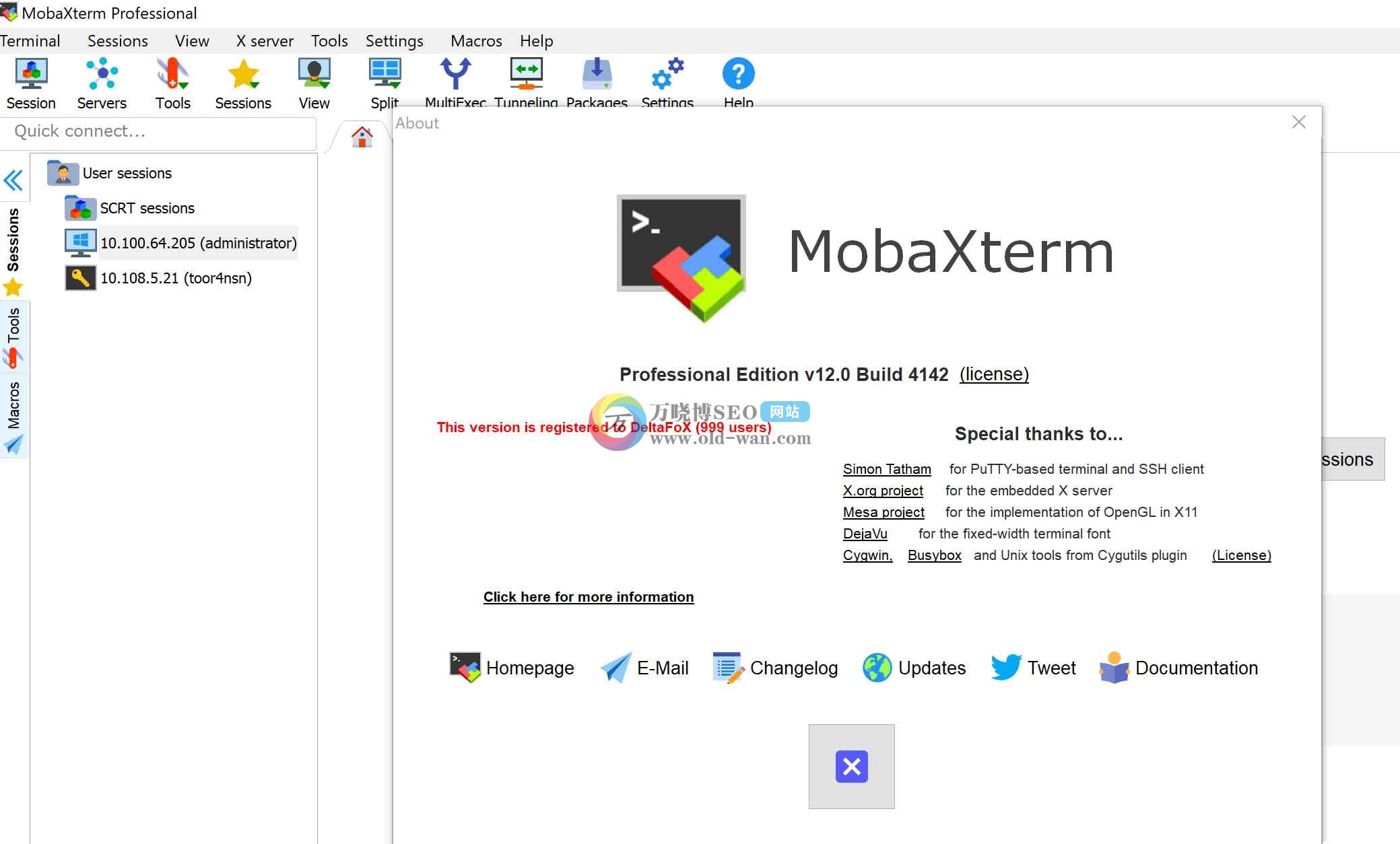This screenshot has width=1400, height=844.
Task: Close the About dialog with top-right X
Action: [1299, 122]
